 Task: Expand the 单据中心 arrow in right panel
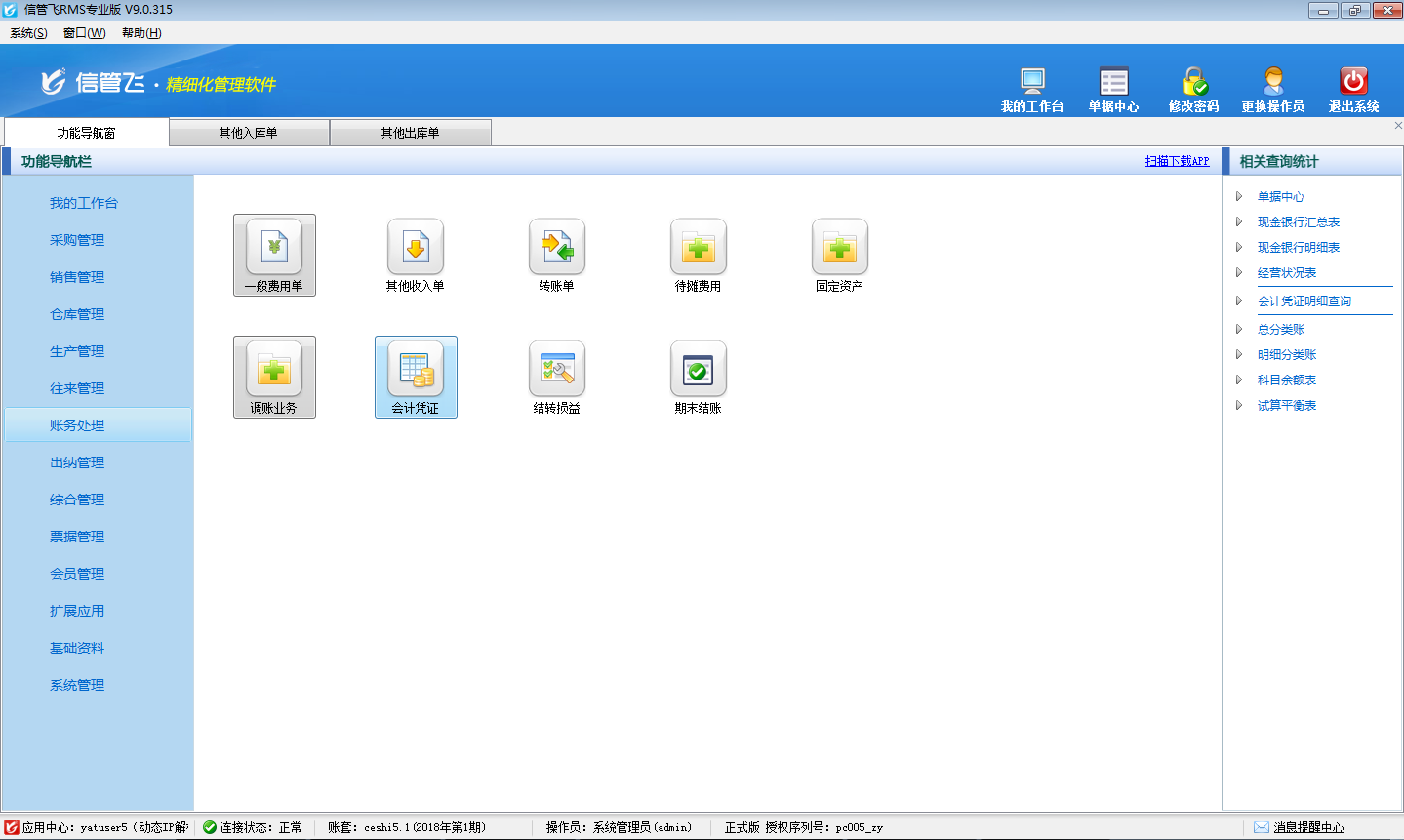pyautogui.click(x=1239, y=197)
